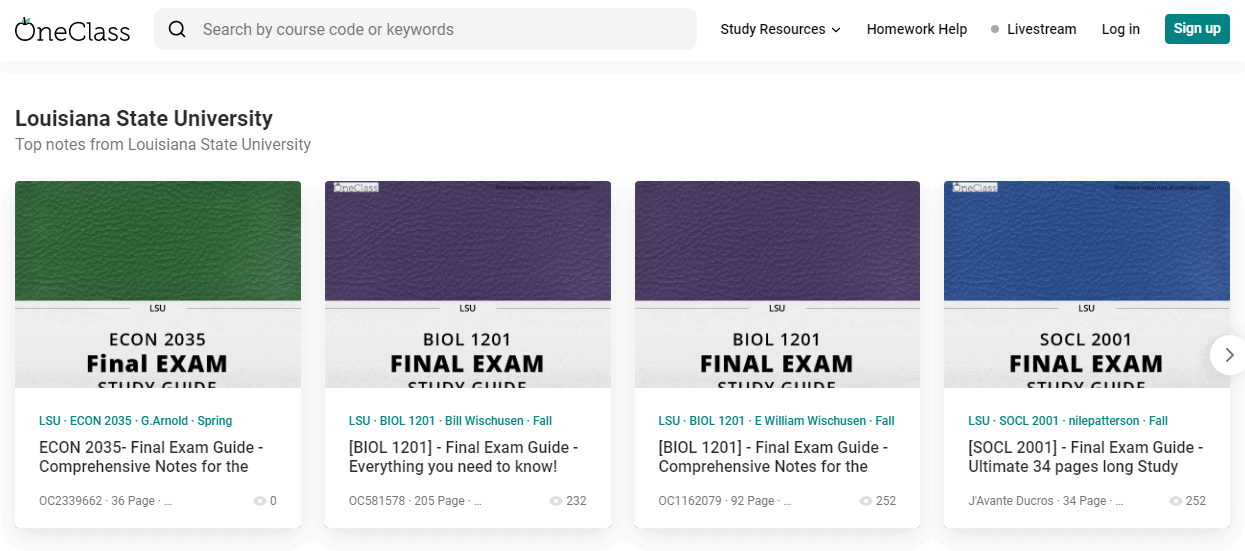Click the Log in link
Screen dimensions: 1245x551
click(1121, 29)
